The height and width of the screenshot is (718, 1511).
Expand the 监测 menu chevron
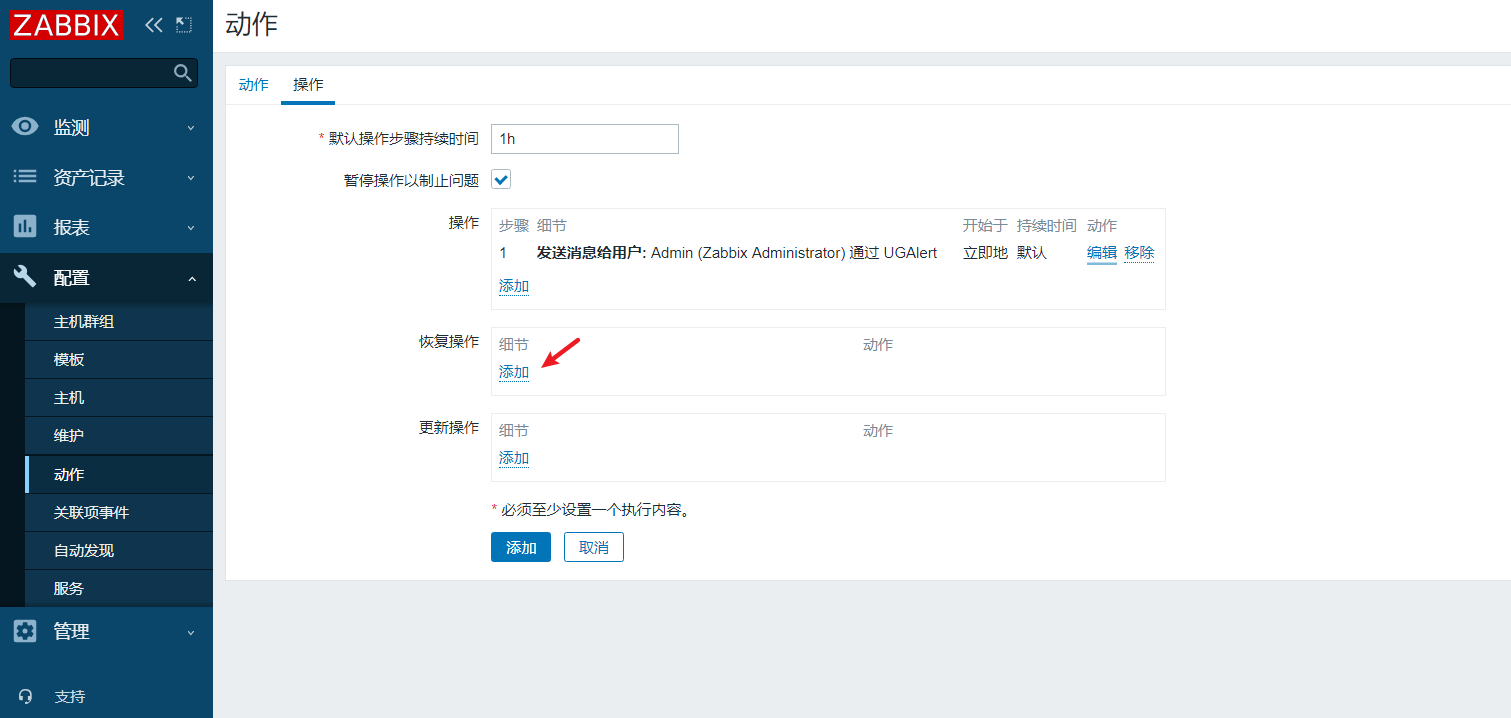[x=191, y=128]
